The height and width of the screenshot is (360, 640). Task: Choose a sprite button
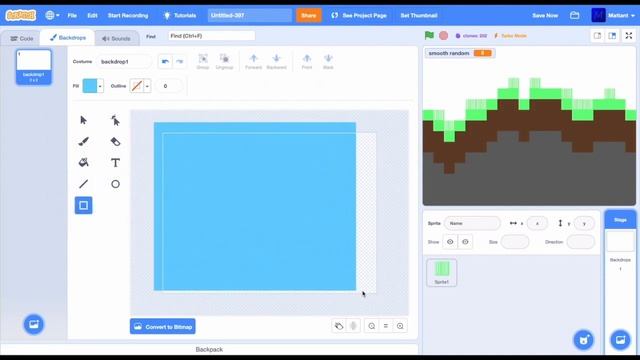coord(584,340)
